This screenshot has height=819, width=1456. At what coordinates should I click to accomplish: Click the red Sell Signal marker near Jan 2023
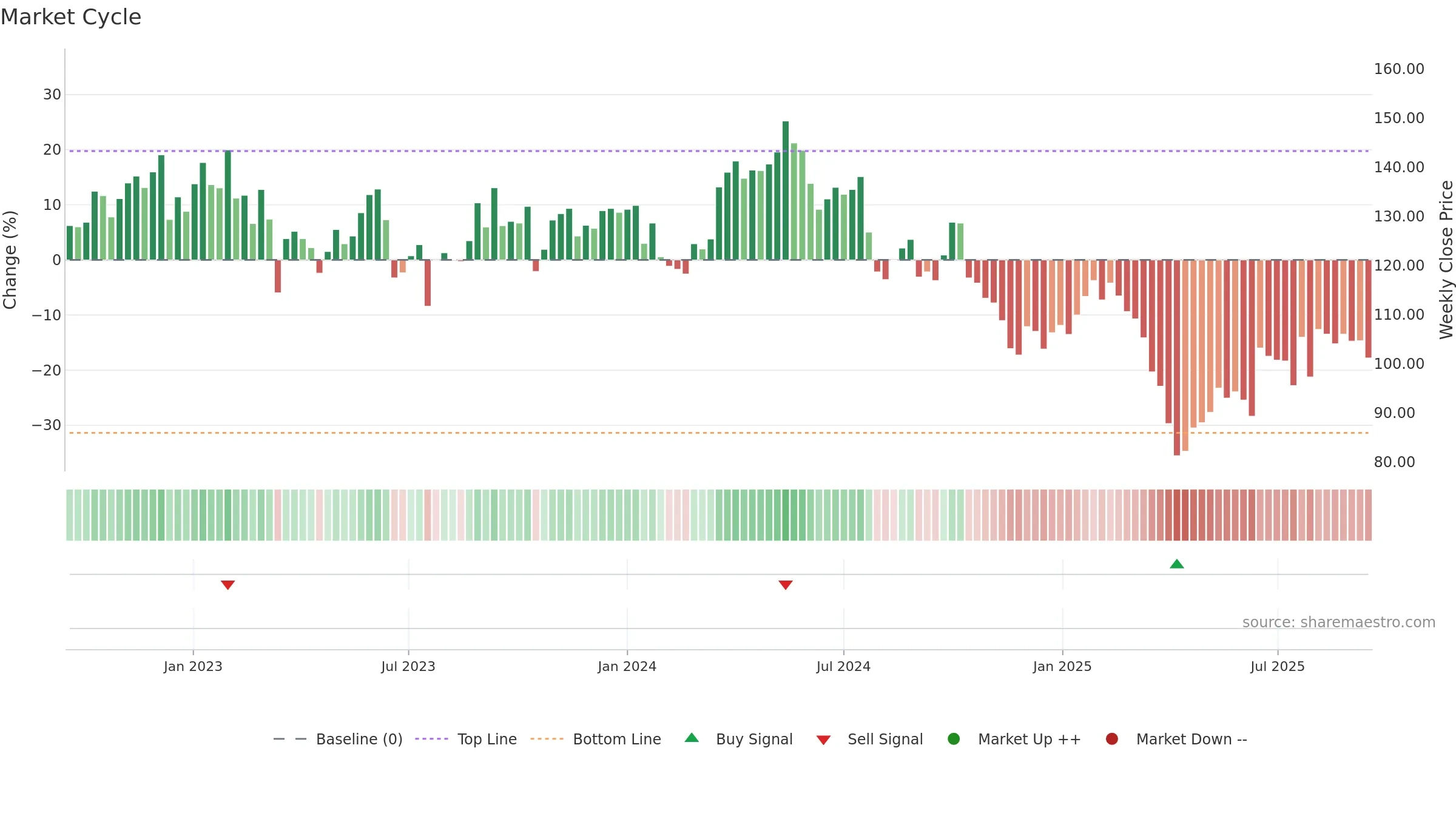click(x=228, y=585)
